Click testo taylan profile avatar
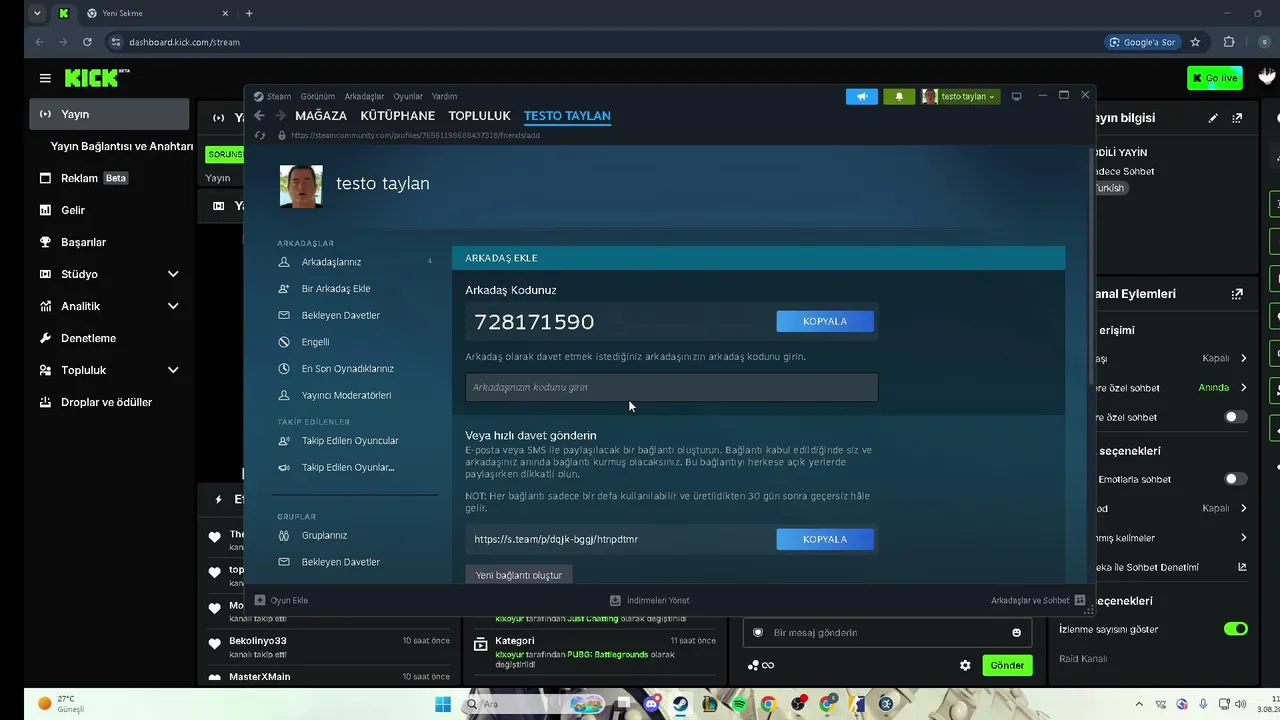Viewport: 1280px width, 720px height. coord(301,186)
